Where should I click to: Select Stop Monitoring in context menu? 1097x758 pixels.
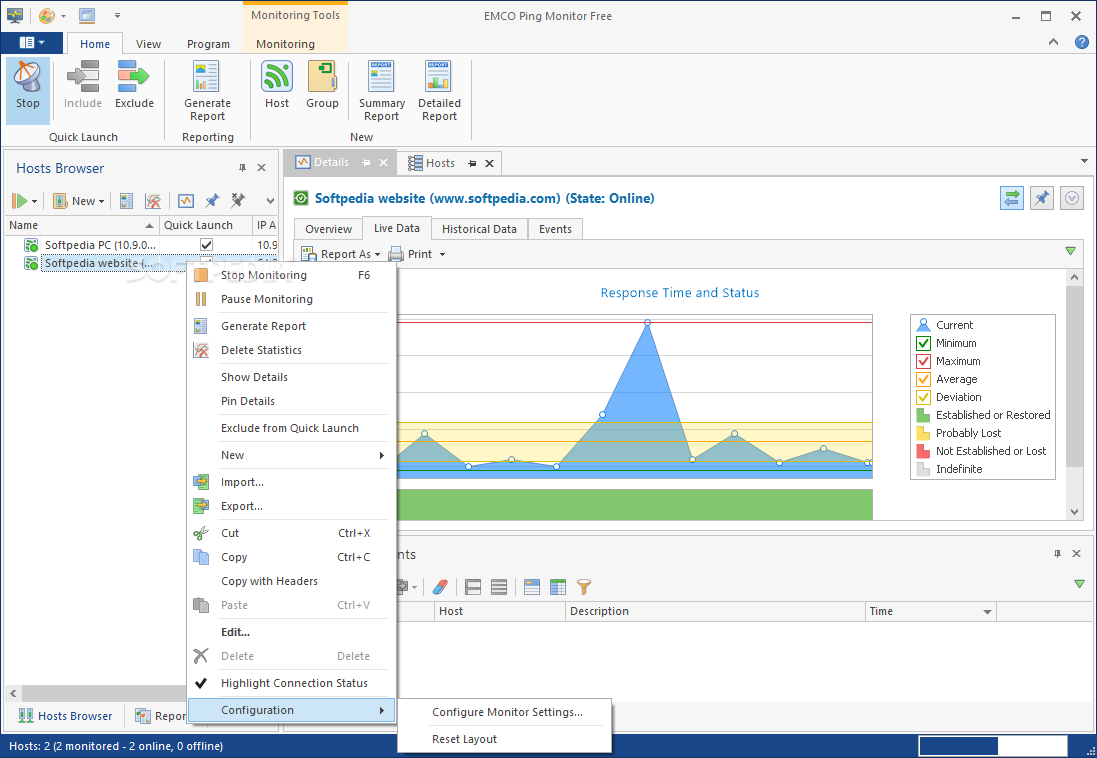[291, 275]
